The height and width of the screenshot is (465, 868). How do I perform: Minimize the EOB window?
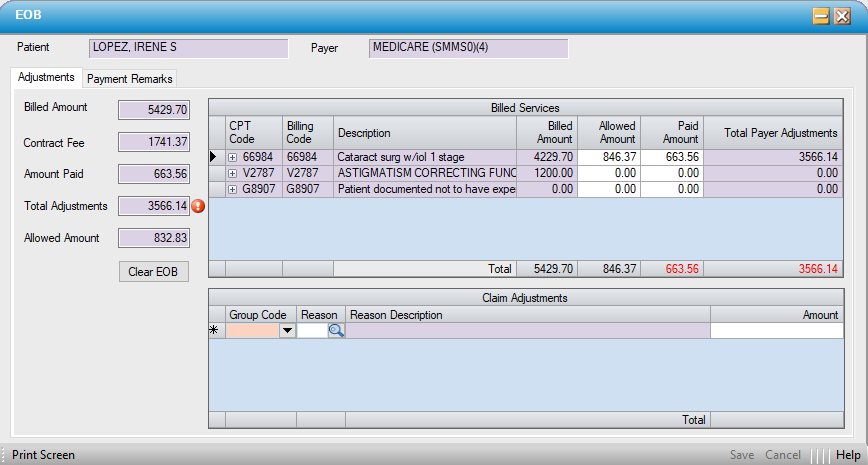click(820, 16)
